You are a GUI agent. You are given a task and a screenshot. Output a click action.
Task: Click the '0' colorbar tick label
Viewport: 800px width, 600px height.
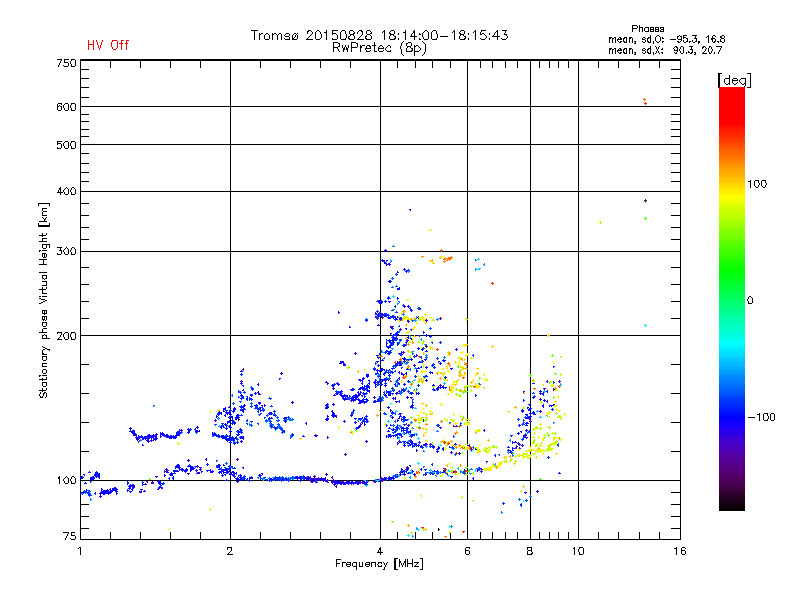click(x=750, y=301)
